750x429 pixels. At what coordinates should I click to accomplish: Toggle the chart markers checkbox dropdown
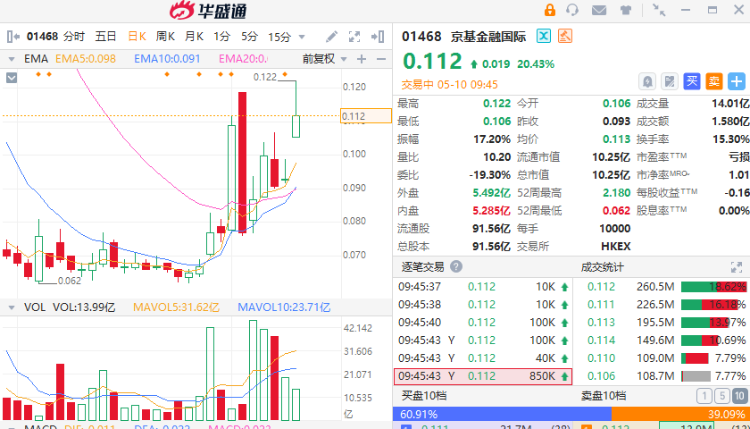click(x=11, y=77)
